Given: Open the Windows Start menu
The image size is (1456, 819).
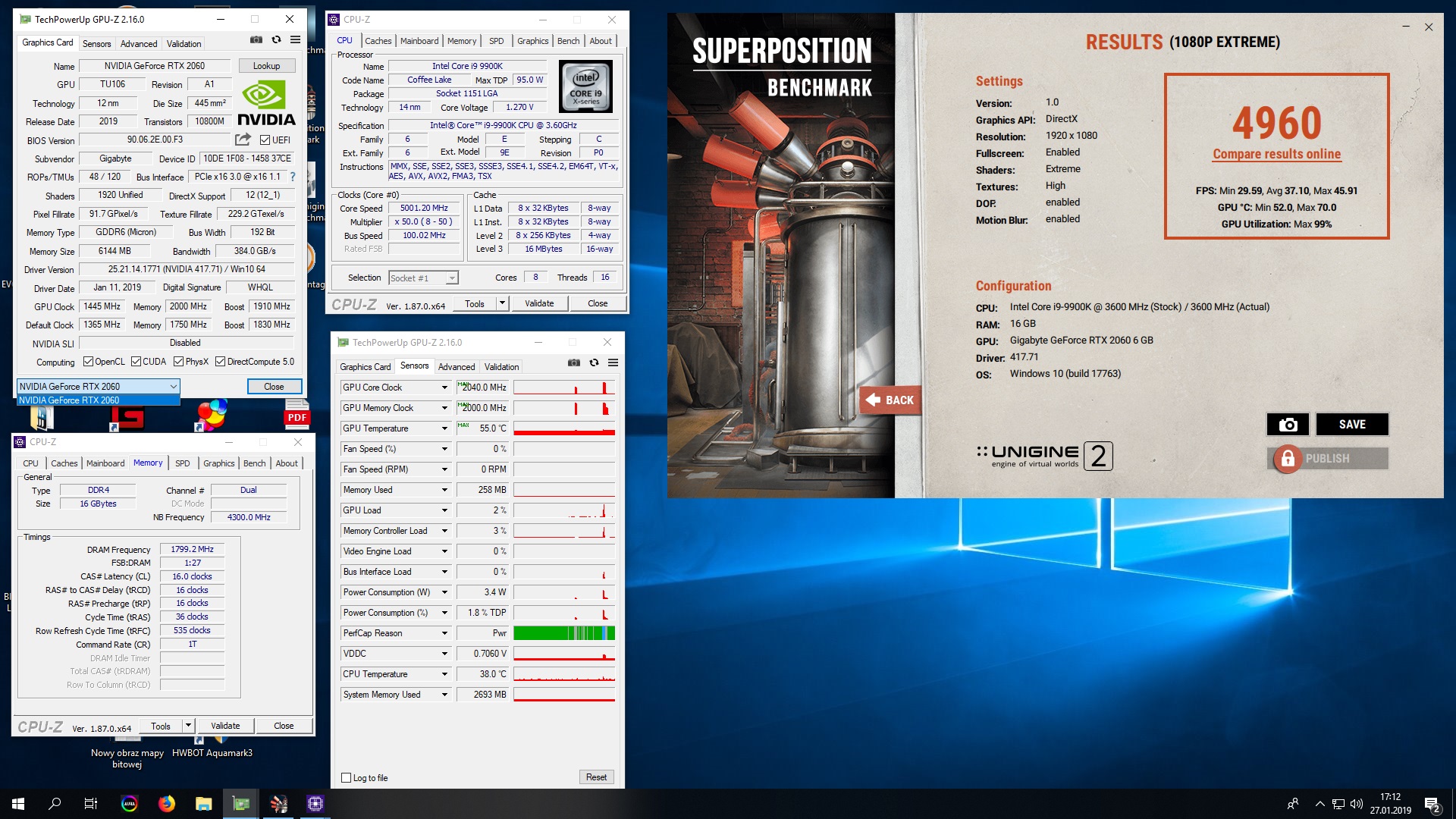Looking at the screenshot, I should [18, 804].
